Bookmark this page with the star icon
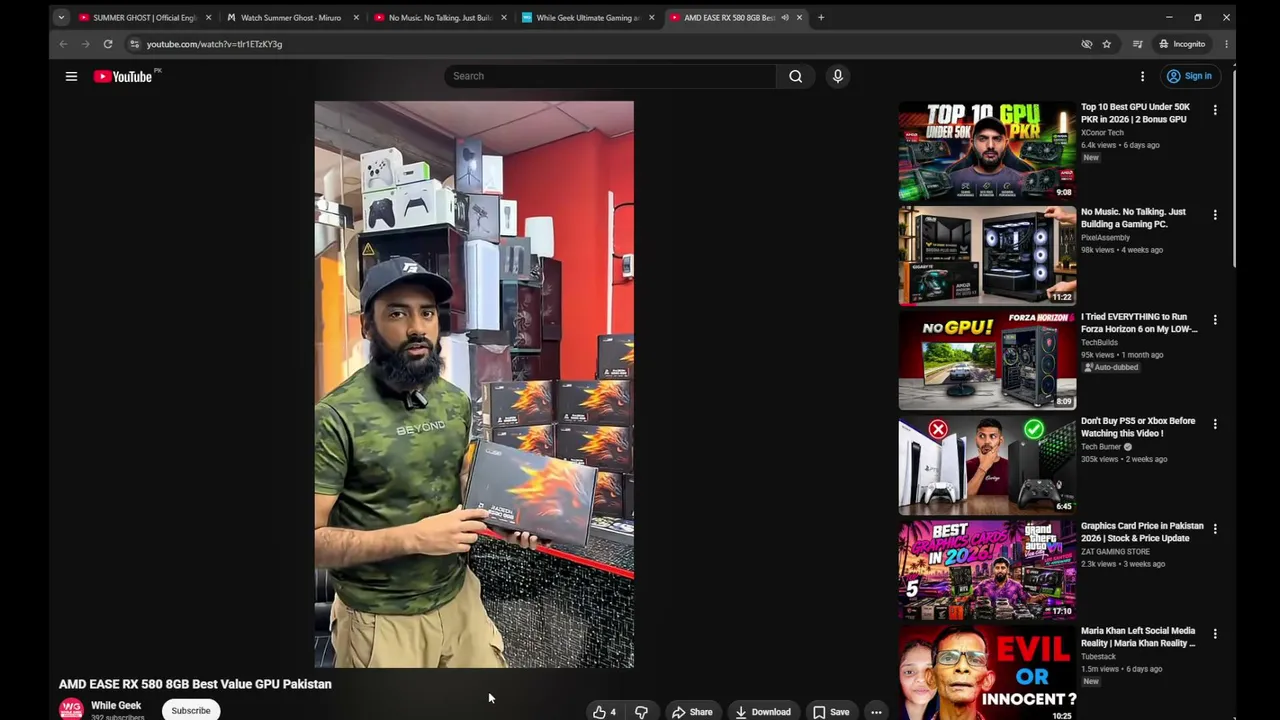The width and height of the screenshot is (1280, 720). (1106, 44)
